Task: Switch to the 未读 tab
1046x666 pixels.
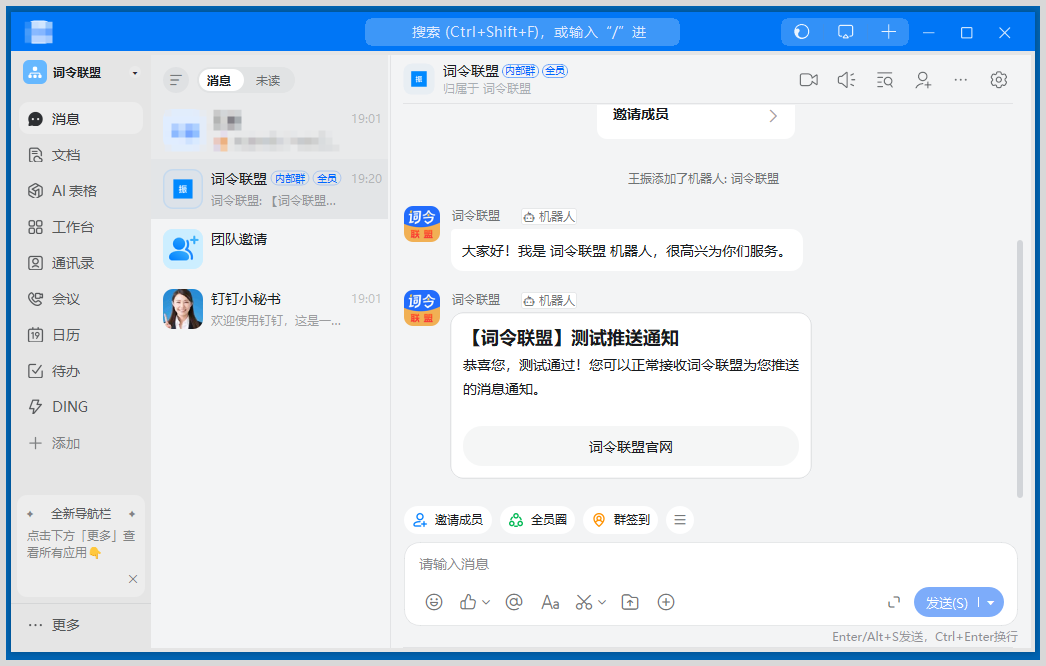Action: coord(268,80)
